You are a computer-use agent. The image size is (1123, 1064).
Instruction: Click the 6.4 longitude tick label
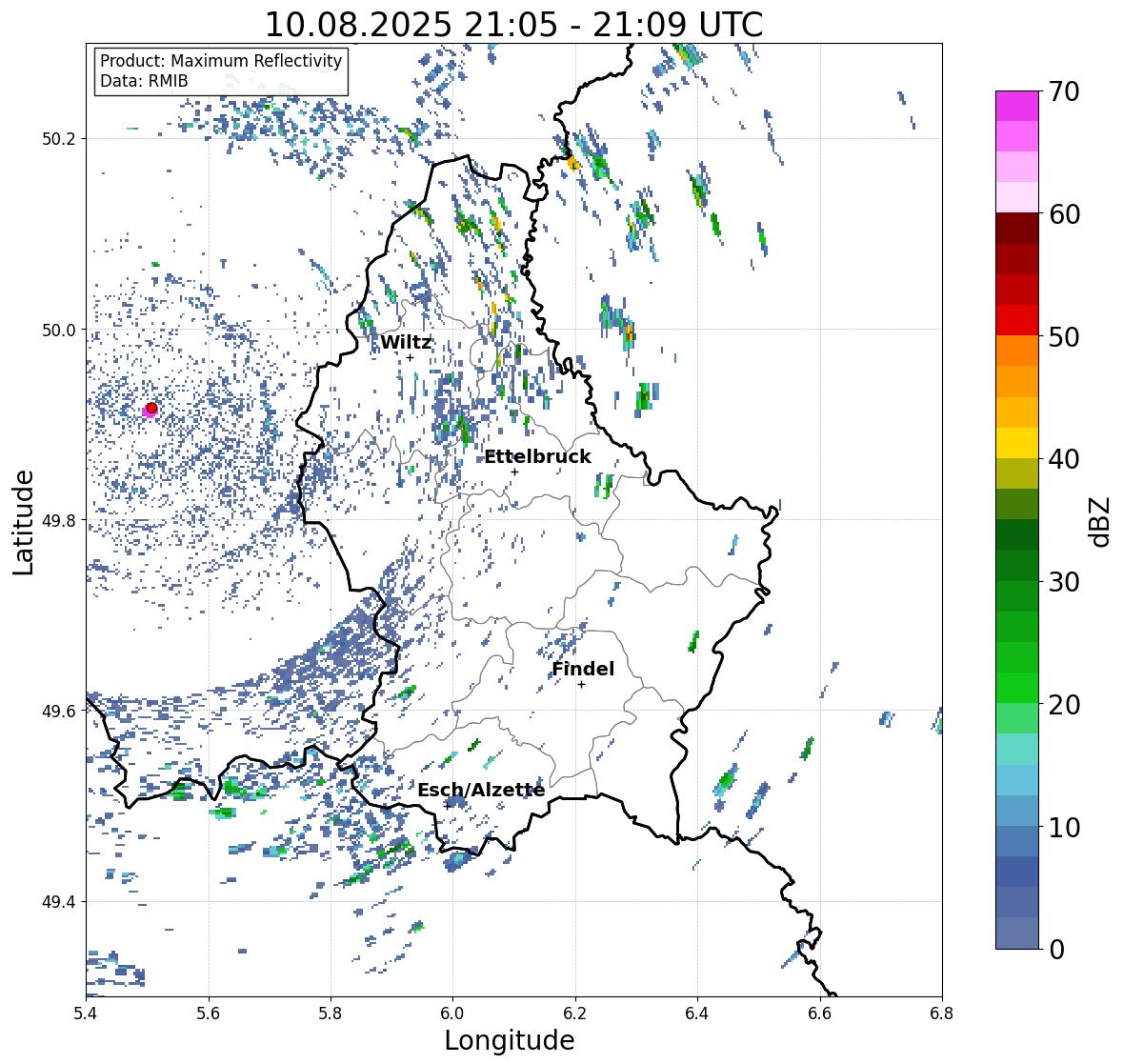[697, 1013]
